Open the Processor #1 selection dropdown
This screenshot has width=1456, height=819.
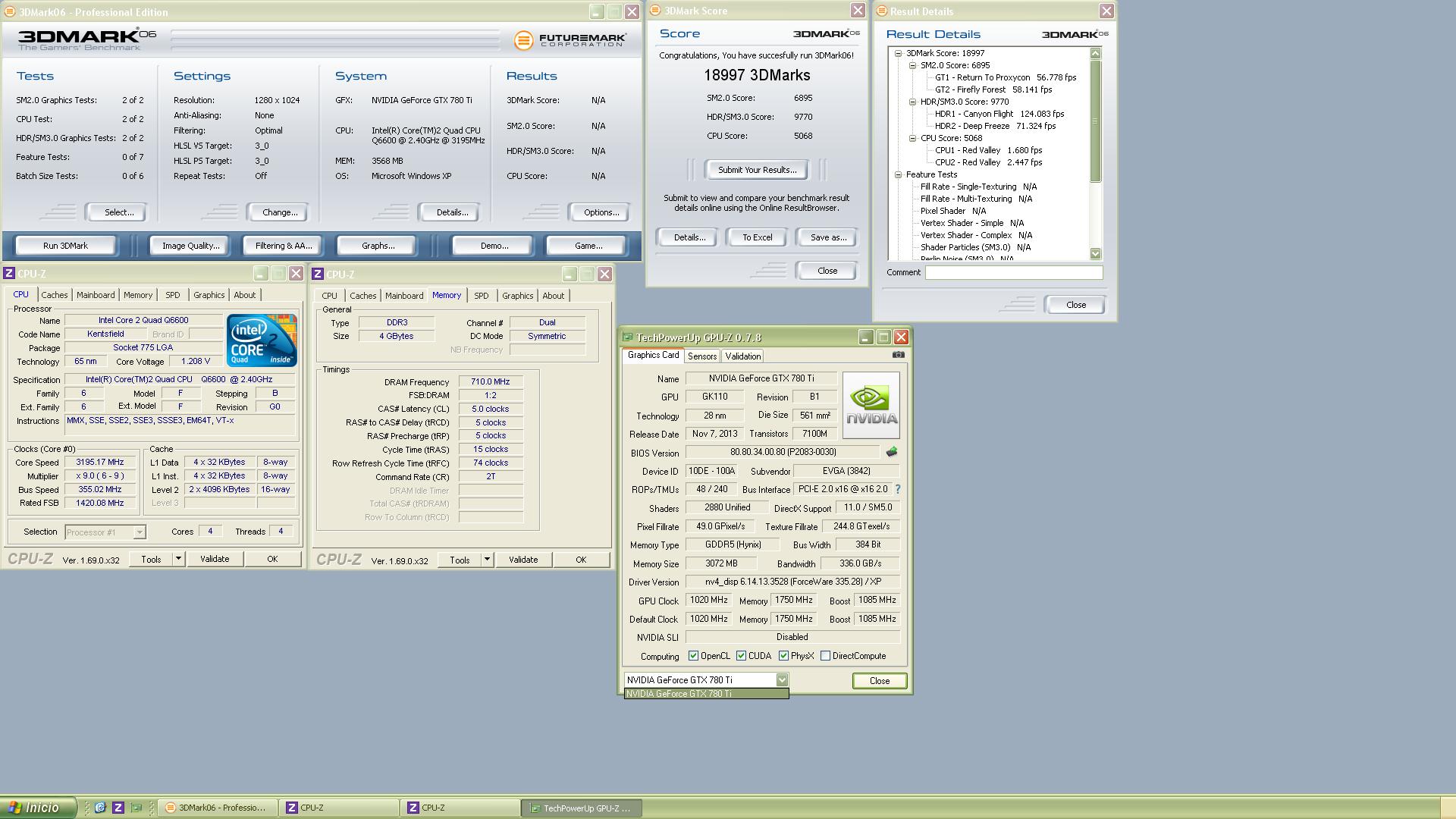140,532
